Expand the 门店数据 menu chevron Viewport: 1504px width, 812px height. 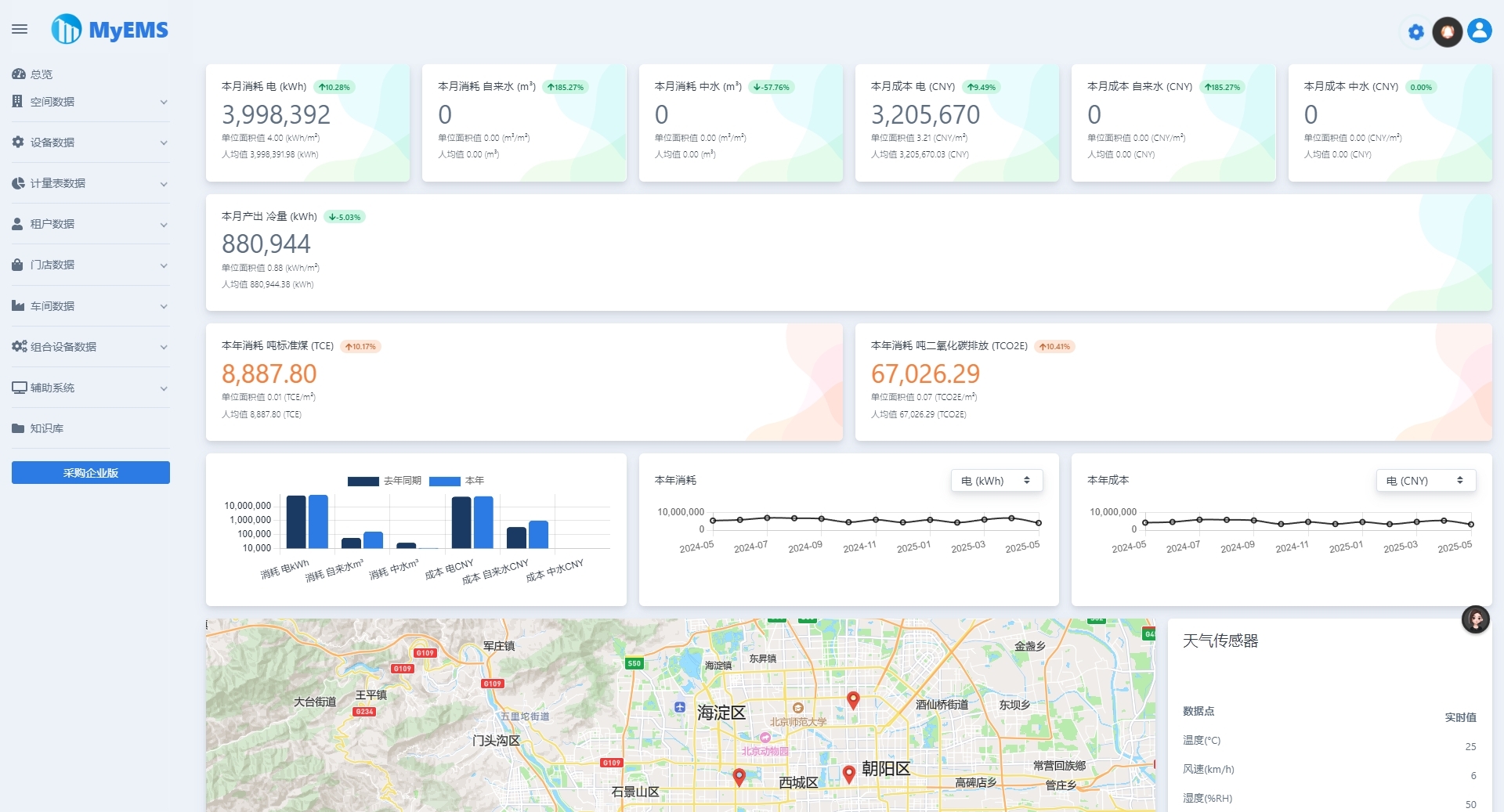(x=164, y=265)
